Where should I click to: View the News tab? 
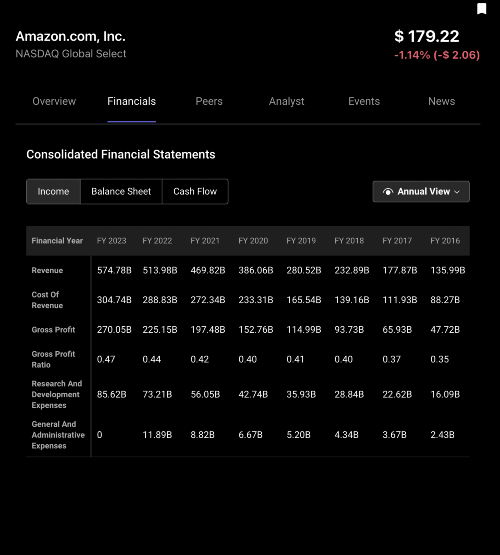(x=441, y=102)
